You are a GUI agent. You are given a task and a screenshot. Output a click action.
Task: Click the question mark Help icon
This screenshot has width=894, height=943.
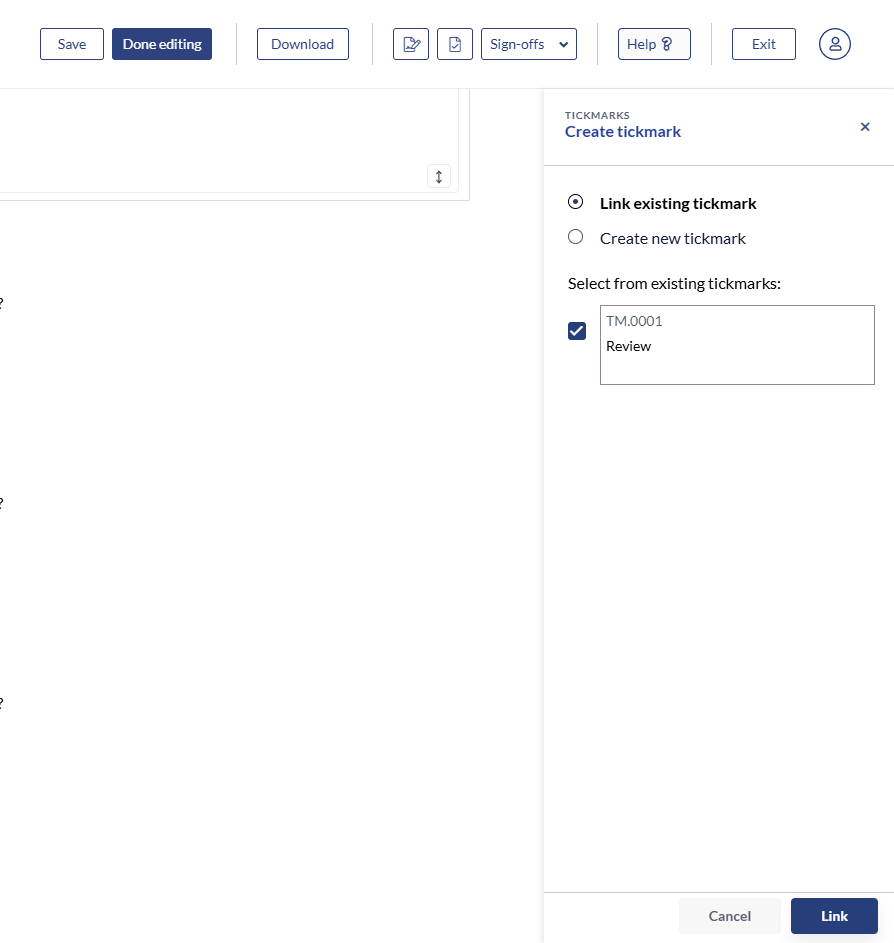(x=667, y=44)
